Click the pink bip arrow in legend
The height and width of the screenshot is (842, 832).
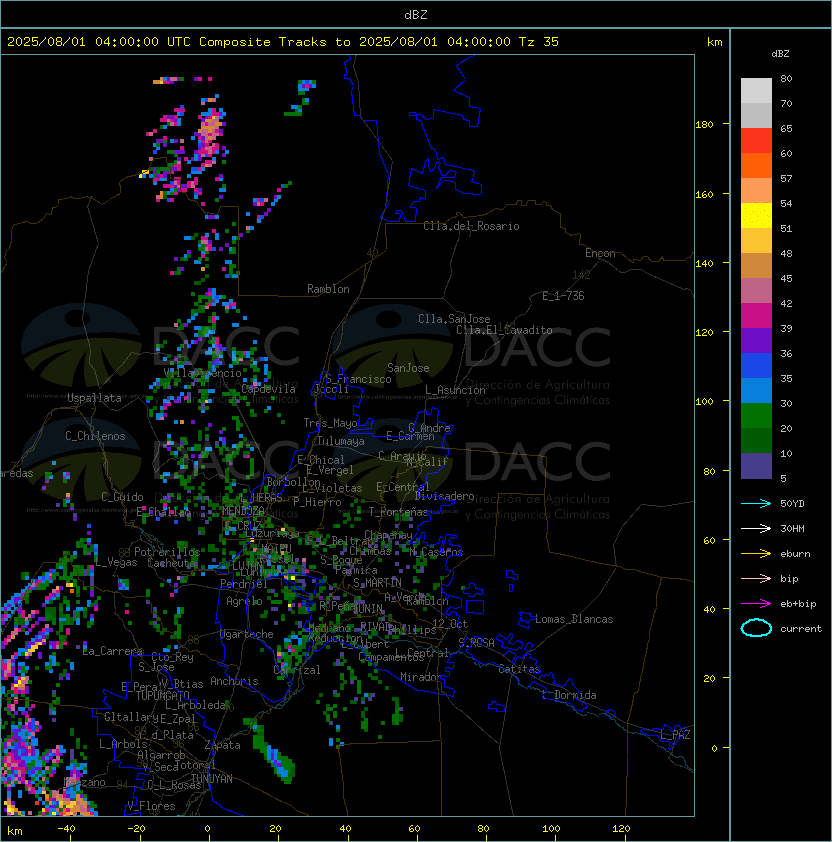point(756,578)
